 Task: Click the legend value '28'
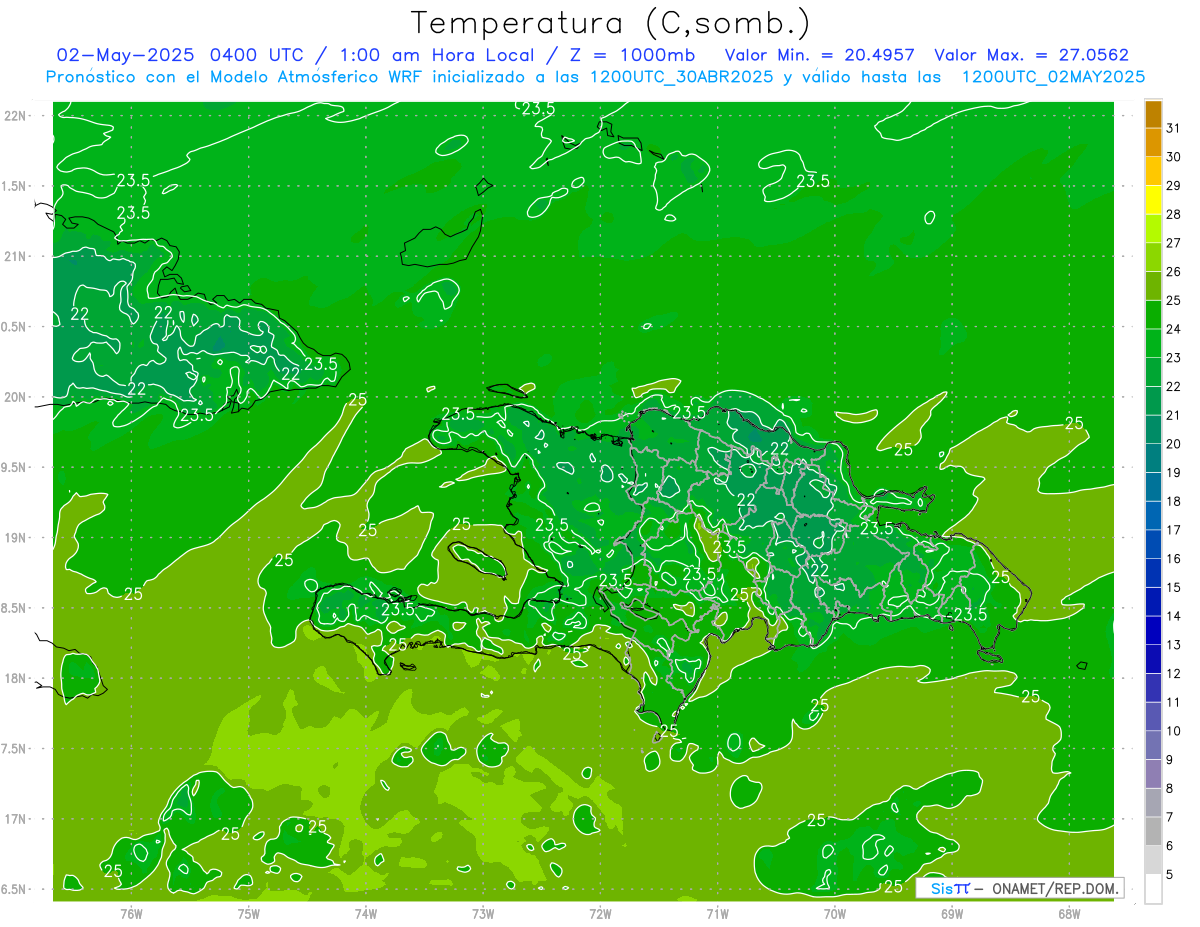pyautogui.click(x=1174, y=214)
